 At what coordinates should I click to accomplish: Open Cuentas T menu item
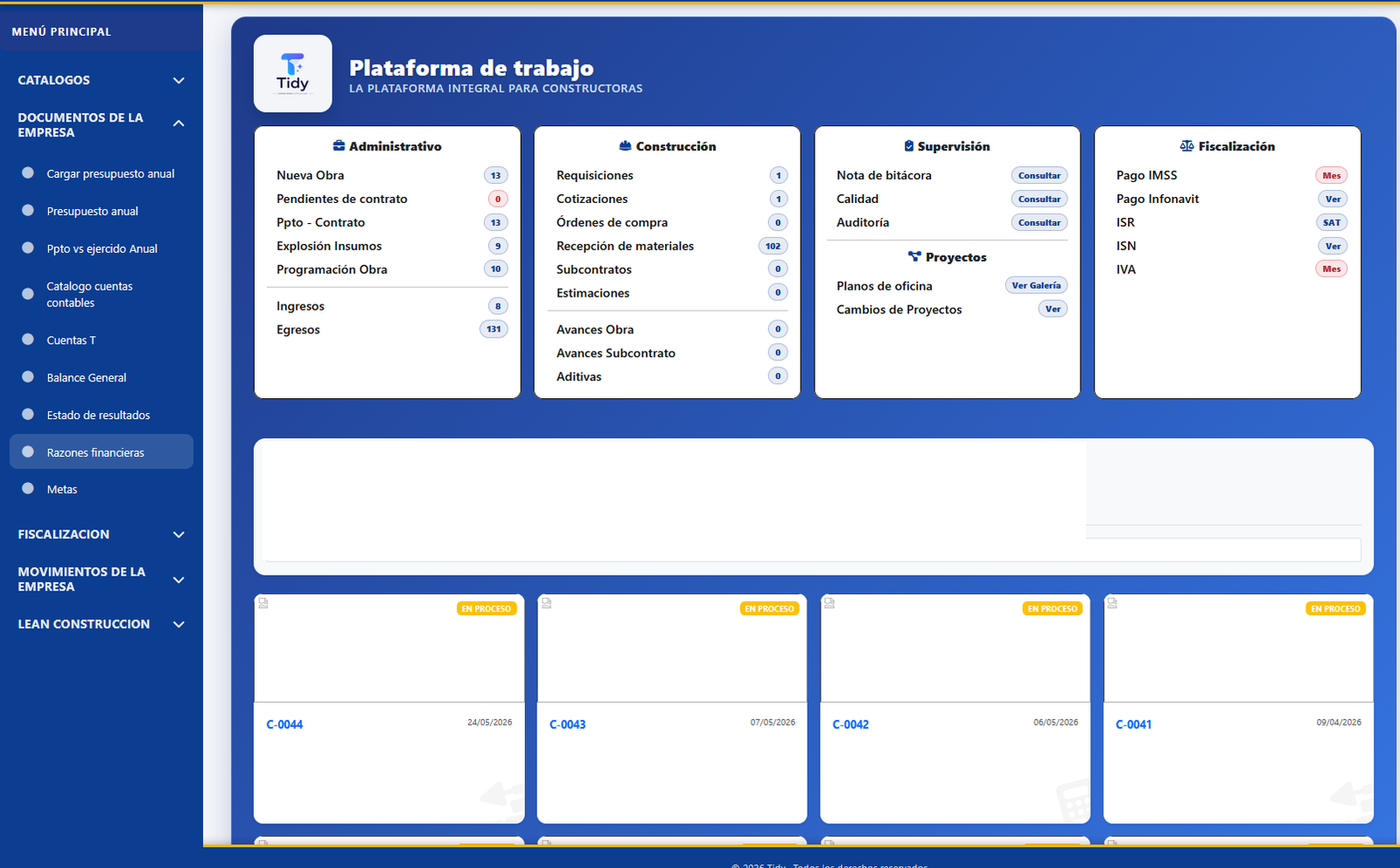(101, 340)
